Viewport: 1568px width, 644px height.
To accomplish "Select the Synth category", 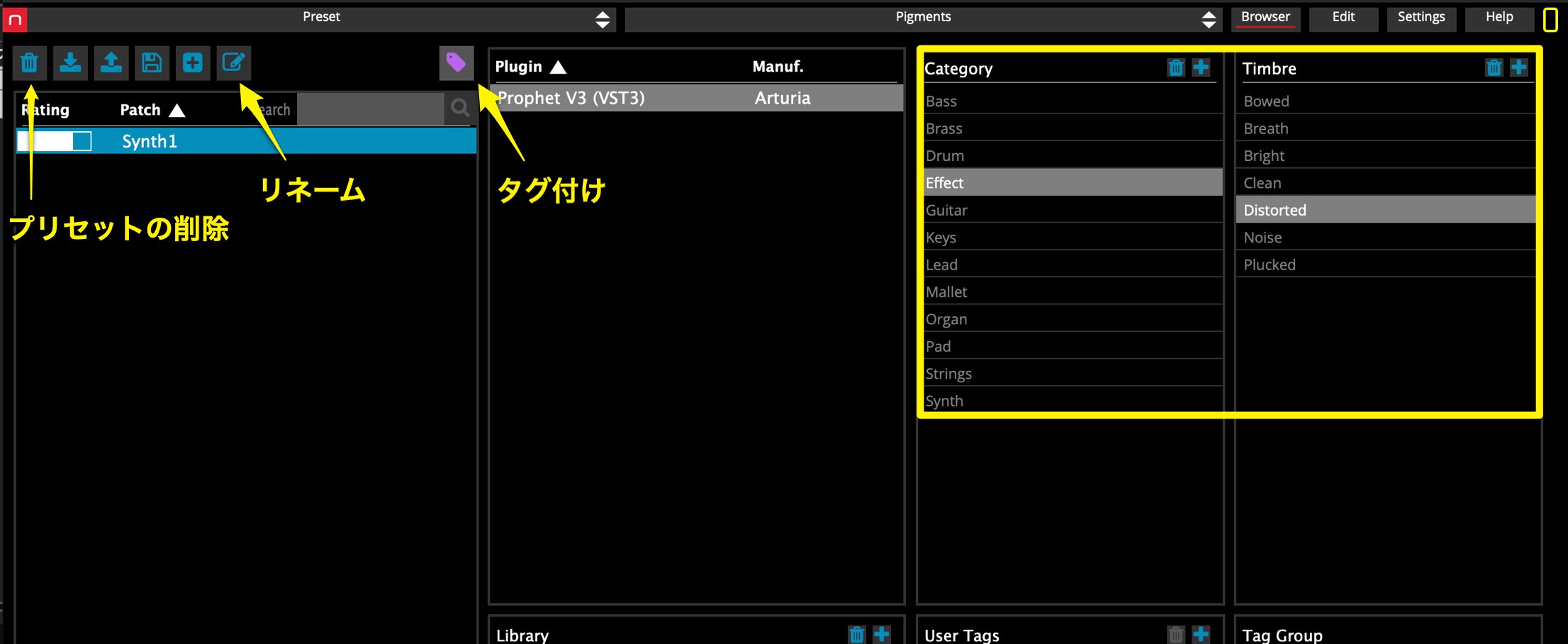I will (x=1073, y=401).
